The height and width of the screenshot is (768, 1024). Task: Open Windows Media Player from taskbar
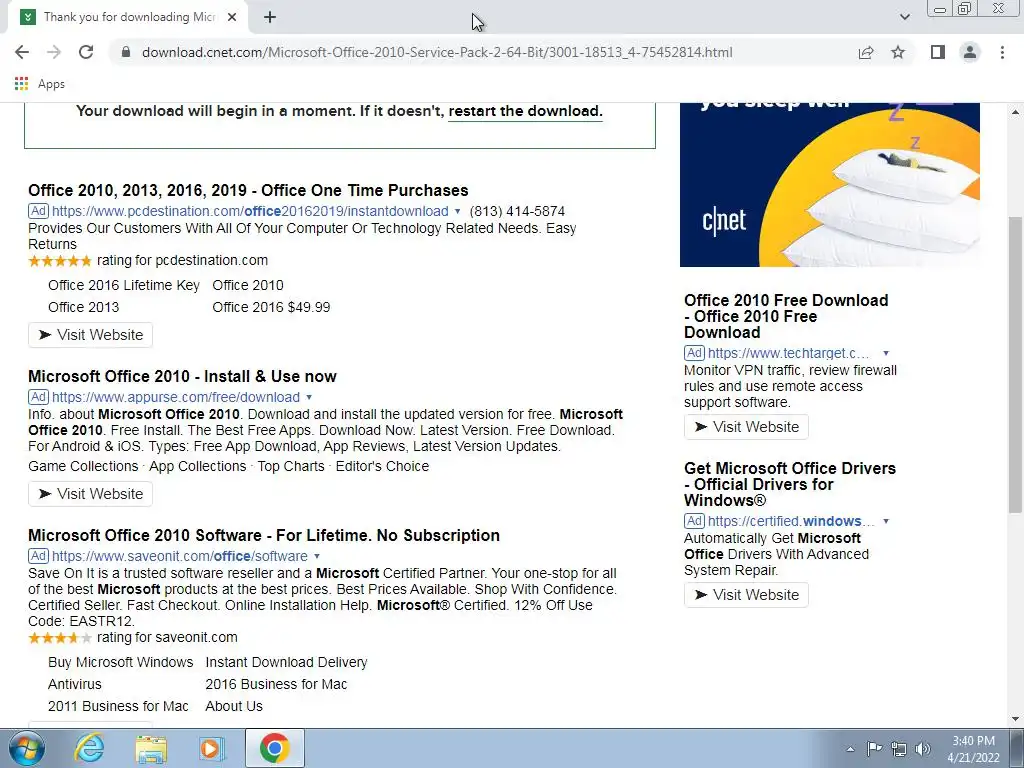(x=211, y=748)
